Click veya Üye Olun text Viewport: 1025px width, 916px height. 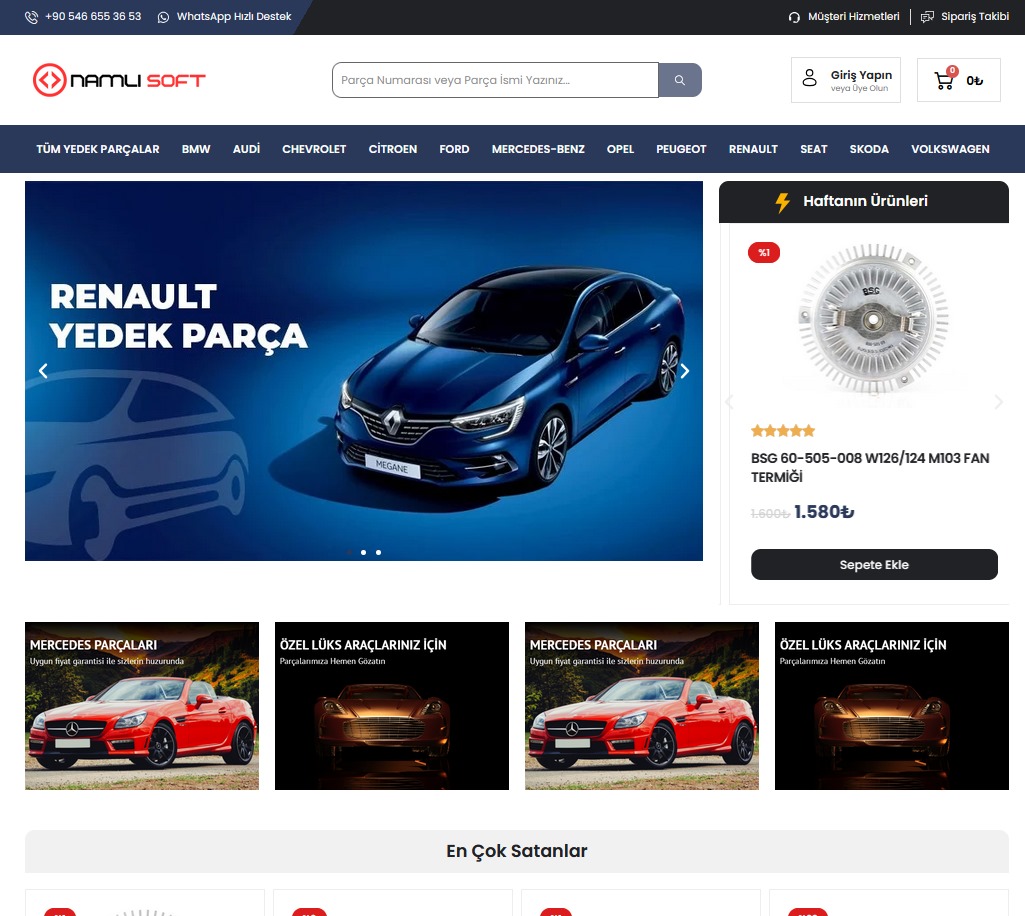point(860,88)
